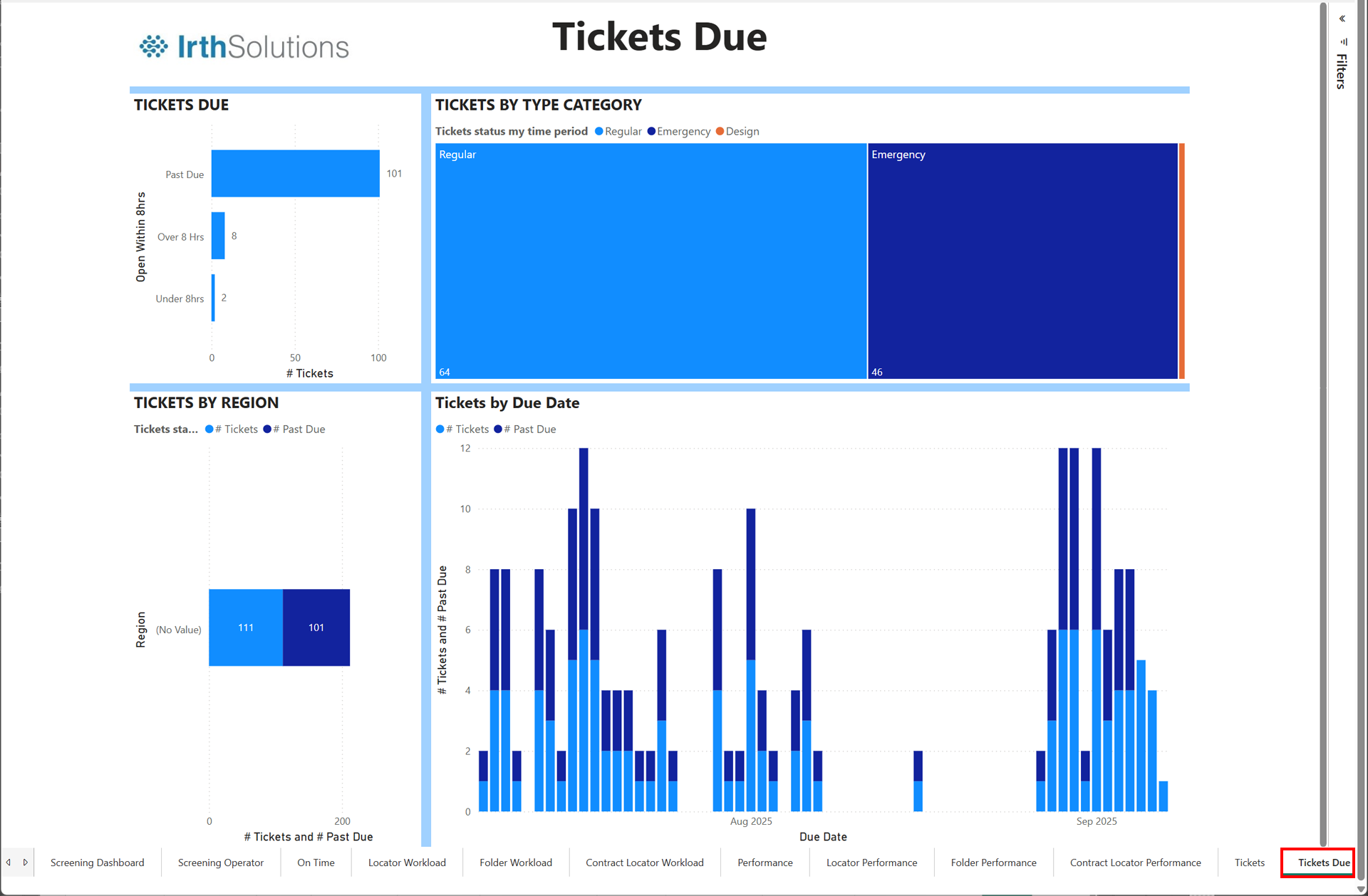
Task: Click the Filters funnel icon
Action: point(1343,42)
